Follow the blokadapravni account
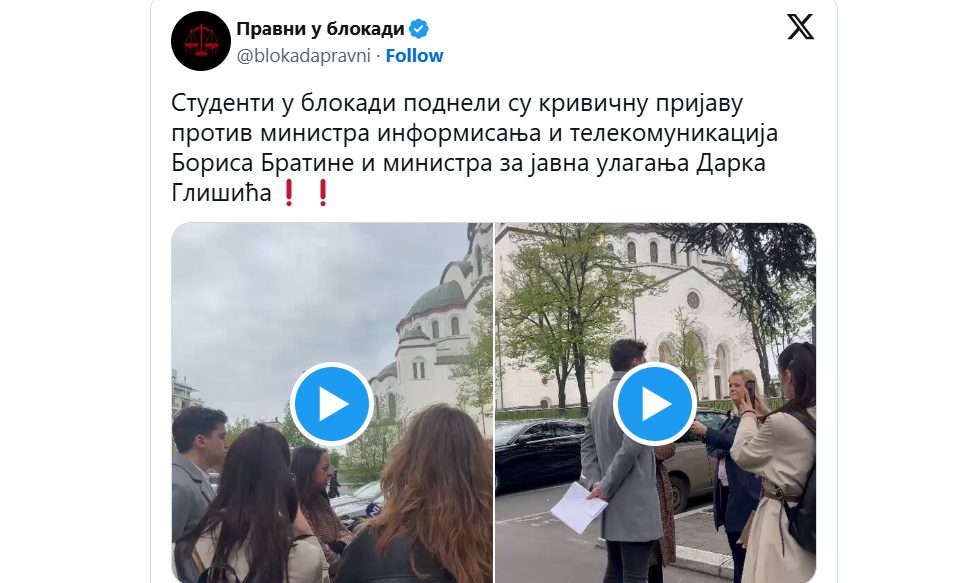Screen dimensions: 959x583 [414, 56]
